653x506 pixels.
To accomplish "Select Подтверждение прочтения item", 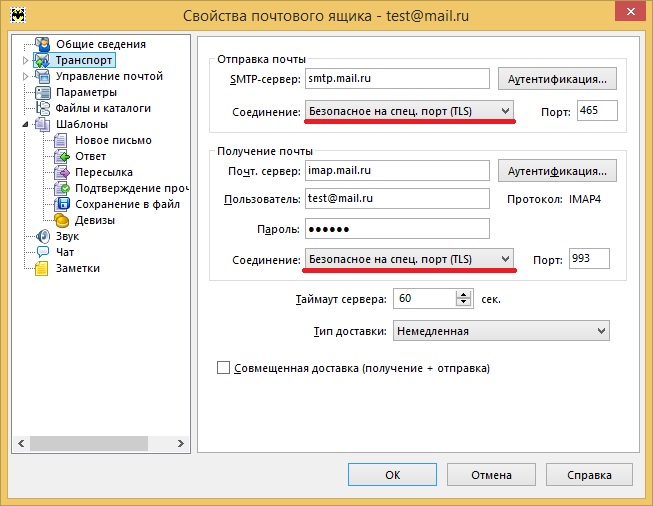I will pos(132,188).
